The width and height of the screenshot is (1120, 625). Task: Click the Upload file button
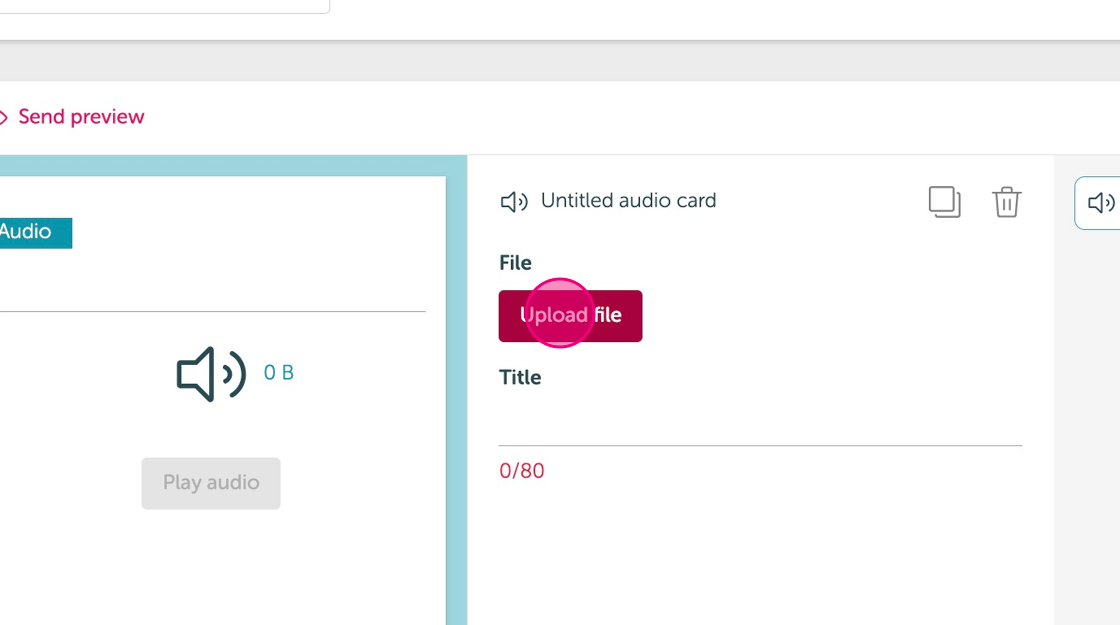coord(570,316)
